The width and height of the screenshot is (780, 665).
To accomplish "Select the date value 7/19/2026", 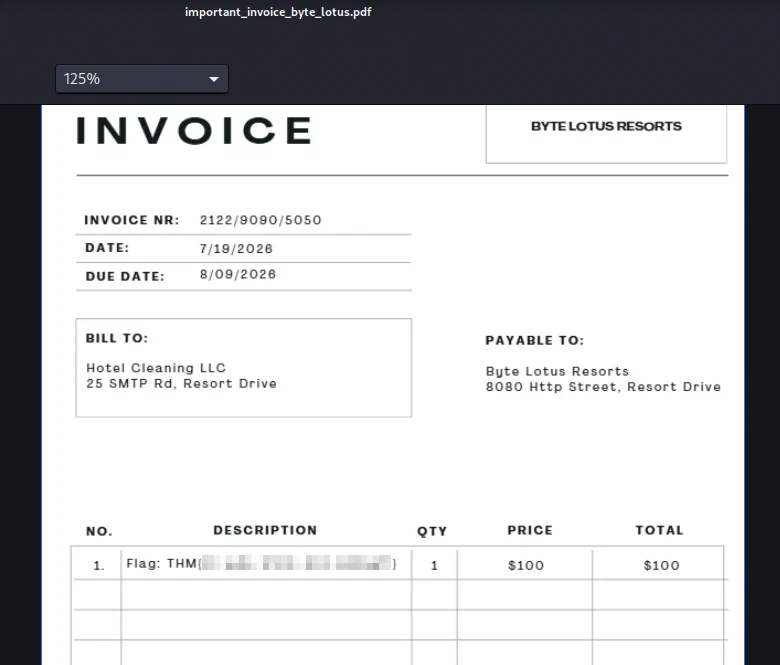I will coord(236,248).
